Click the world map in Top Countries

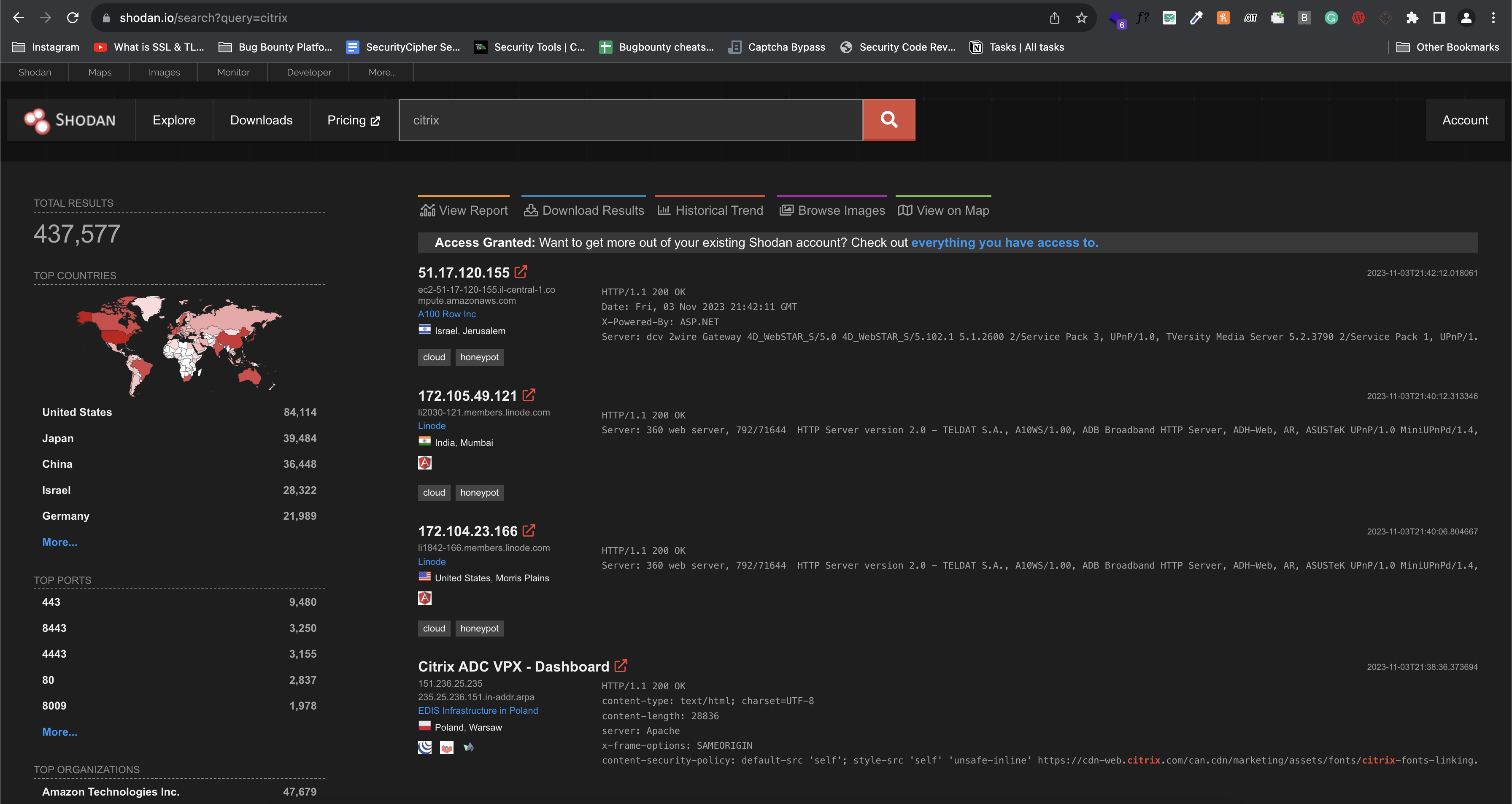coord(179,345)
